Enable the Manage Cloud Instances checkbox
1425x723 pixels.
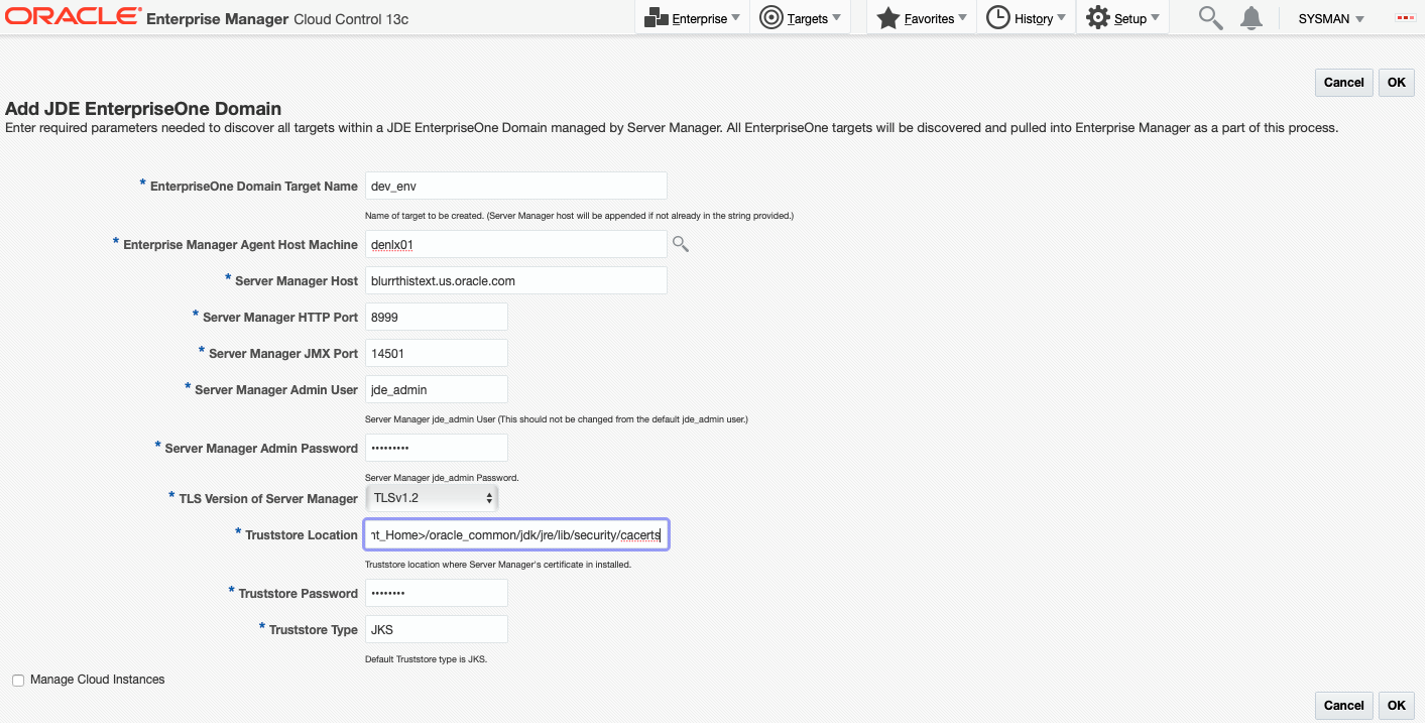click(x=18, y=680)
